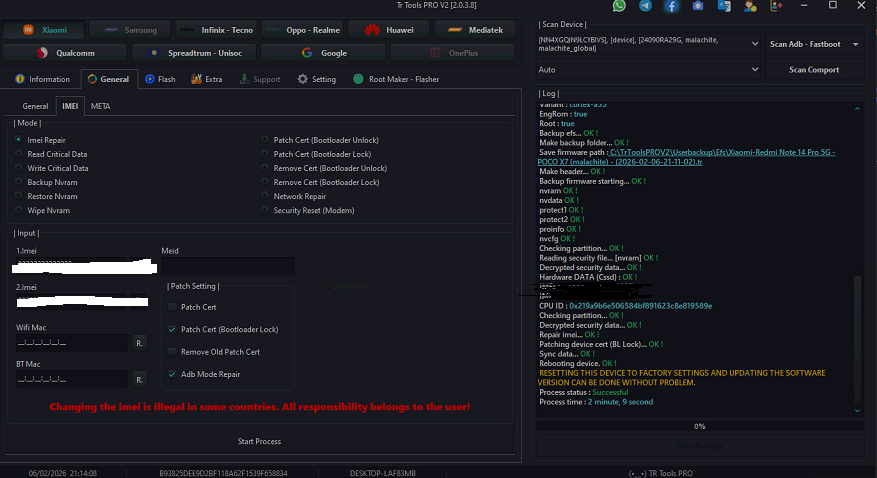
Task: Open the saved firmware path link
Action: click(x=686, y=157)
